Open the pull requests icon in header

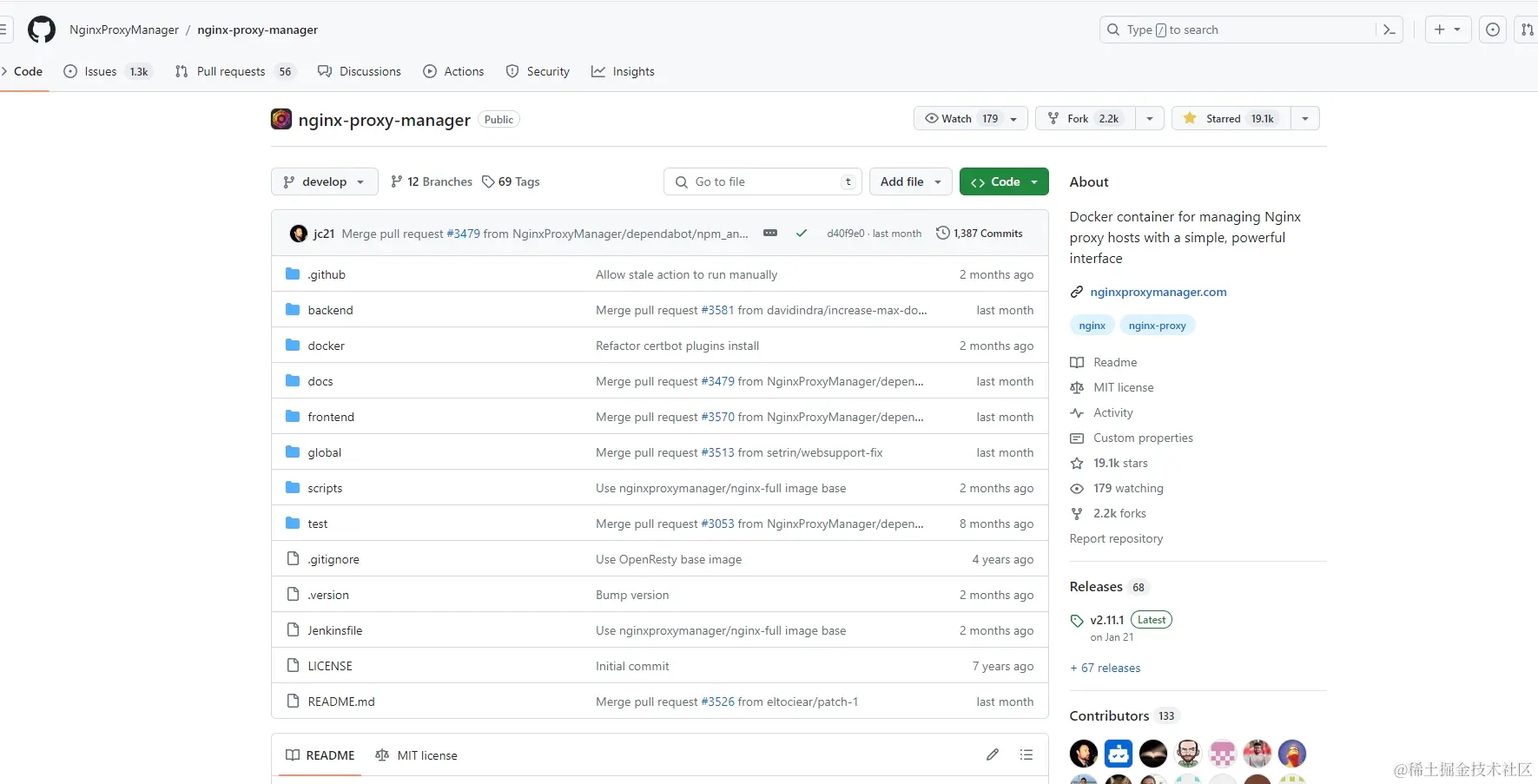coord(1527,30)
